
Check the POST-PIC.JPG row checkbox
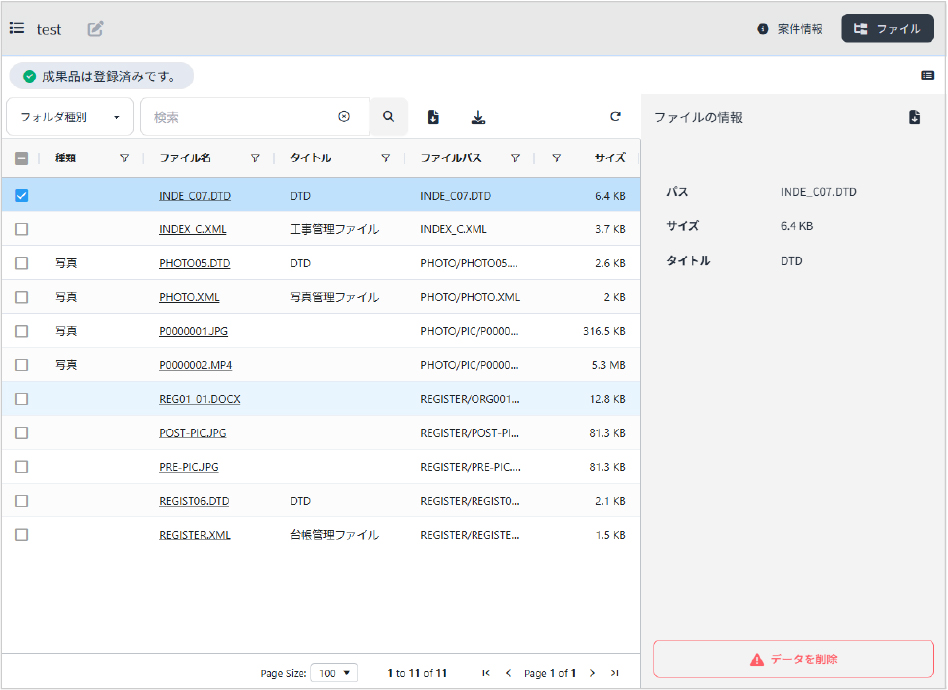[x=21, y=433]
